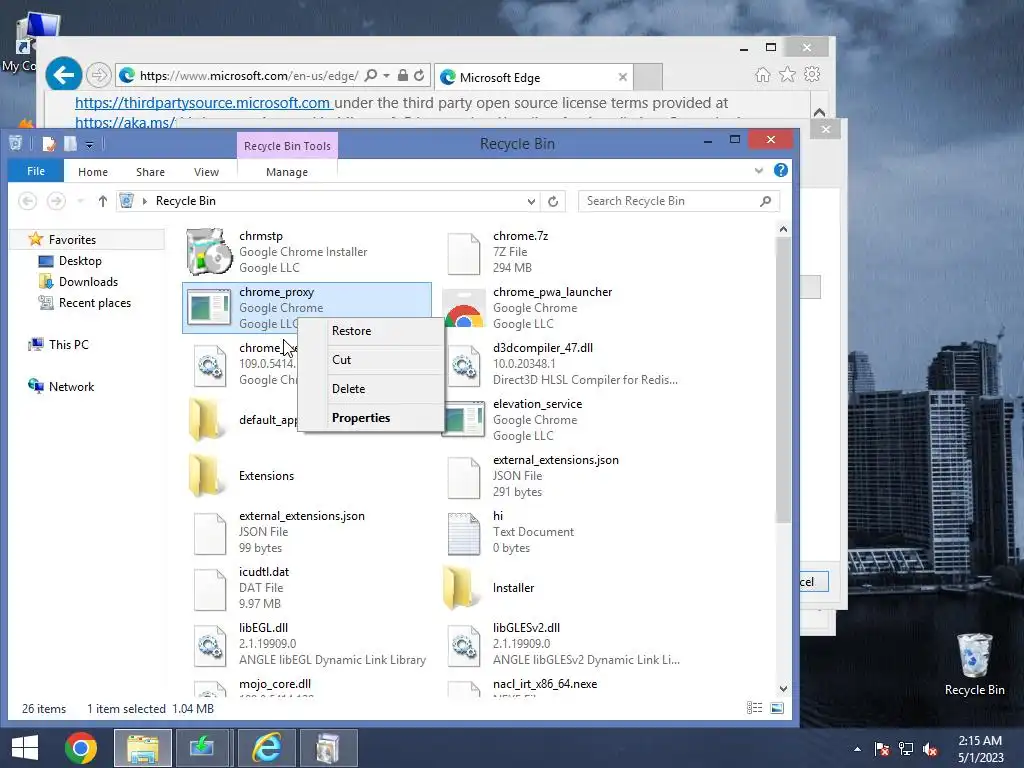Go forward in Explorer navigation
The height and width of the screenshot is (768, 1024).
point(56,201)
